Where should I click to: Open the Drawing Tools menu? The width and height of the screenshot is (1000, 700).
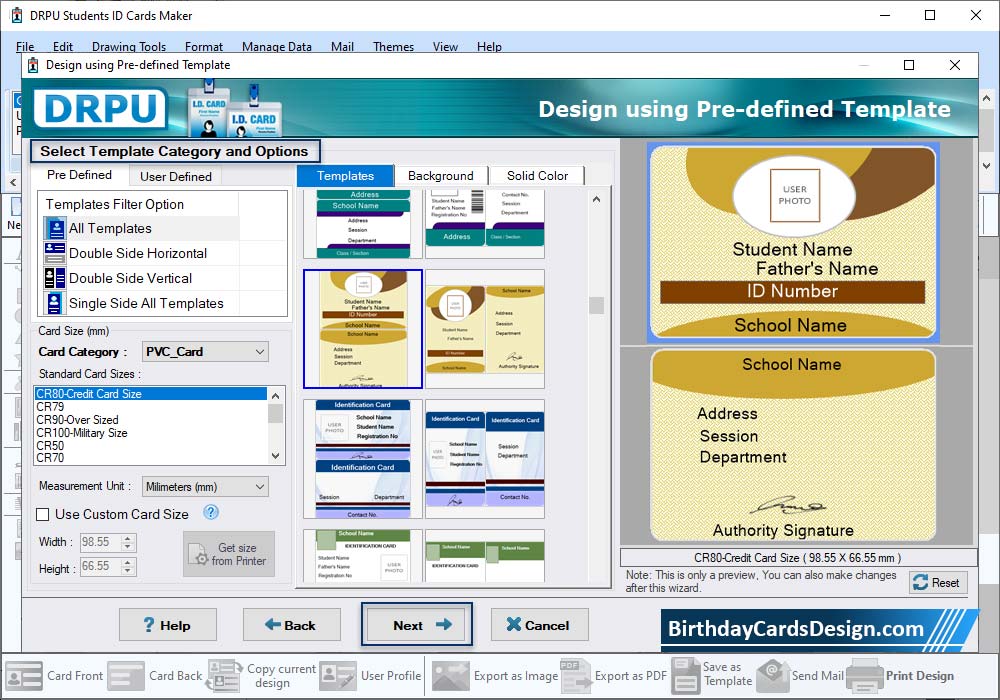[129, 47]
